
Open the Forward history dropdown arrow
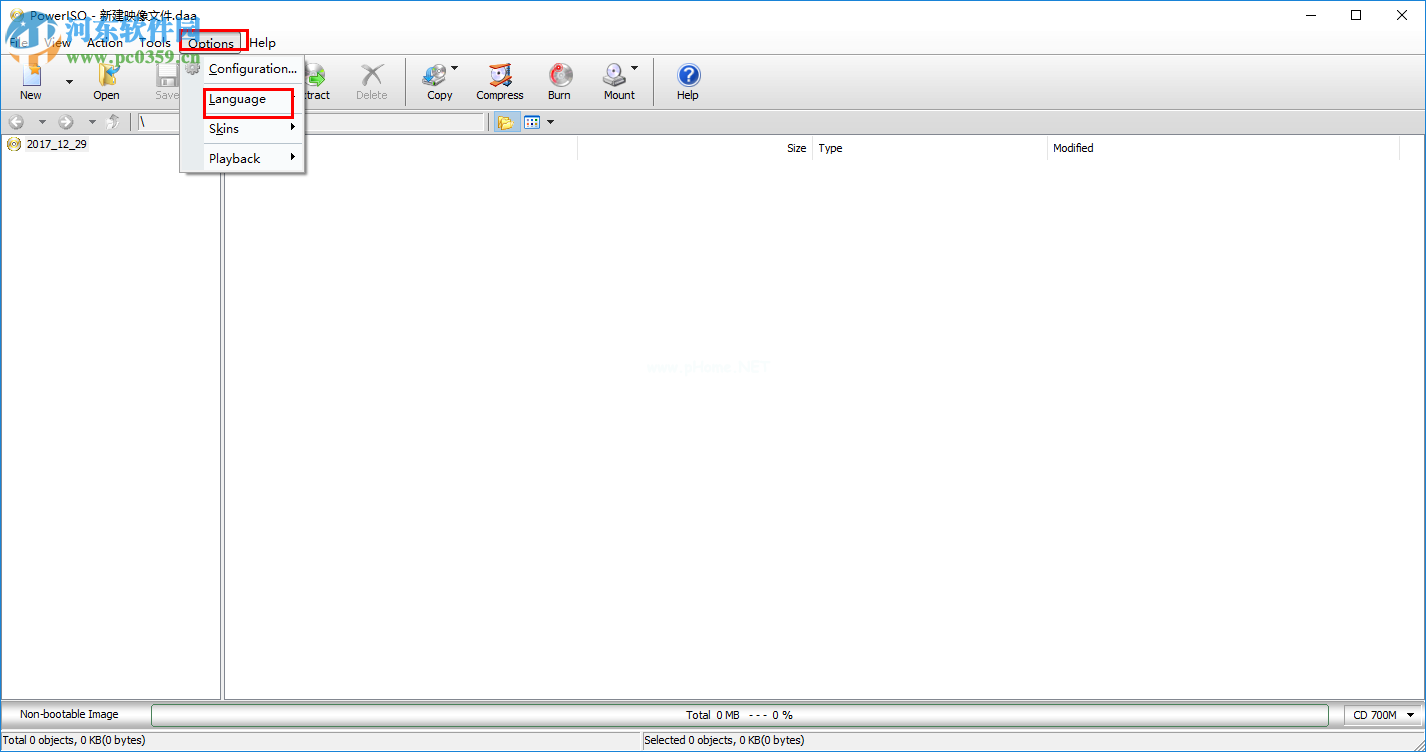pyautogui.click(x=92, y=122)
